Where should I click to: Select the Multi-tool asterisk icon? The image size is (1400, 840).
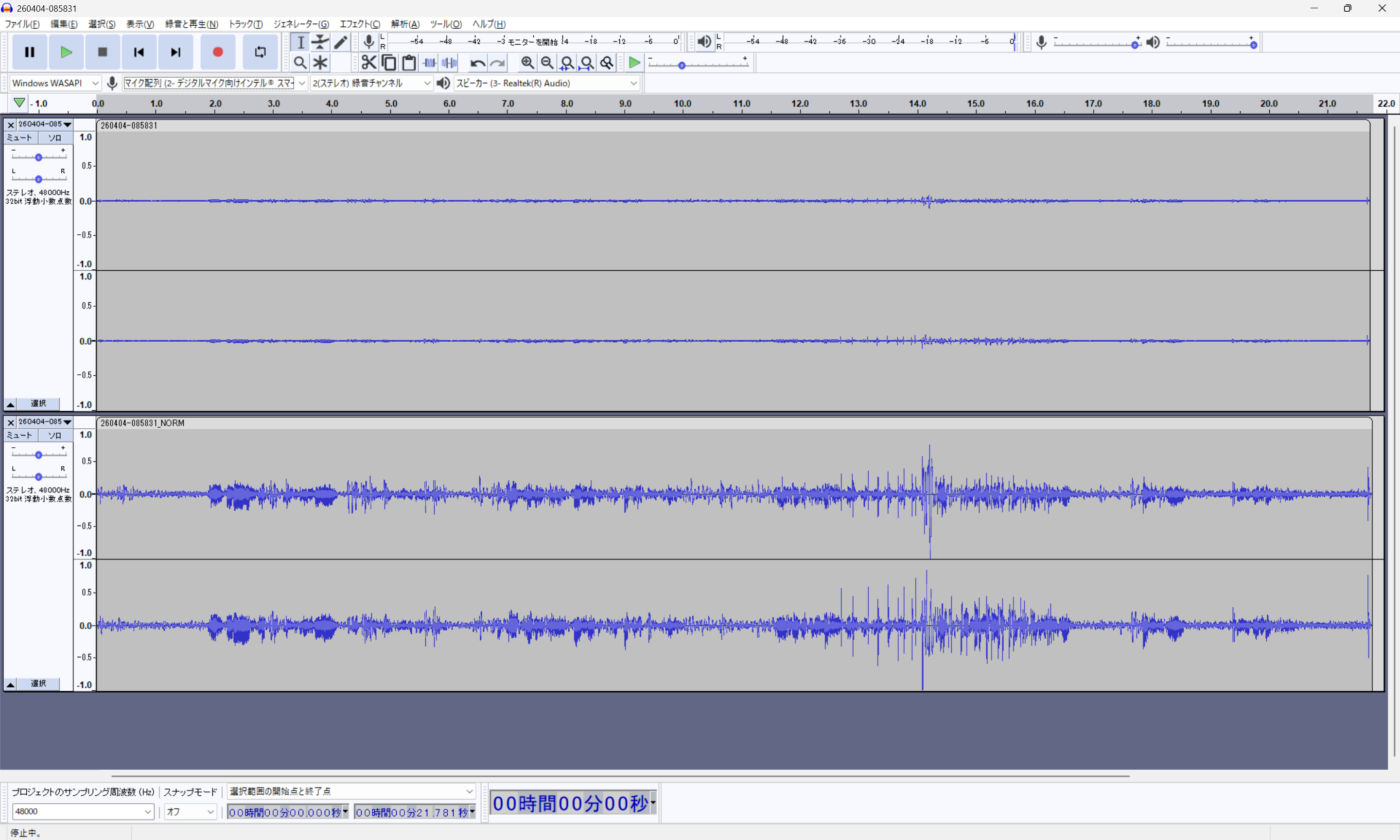pos(320,63)
